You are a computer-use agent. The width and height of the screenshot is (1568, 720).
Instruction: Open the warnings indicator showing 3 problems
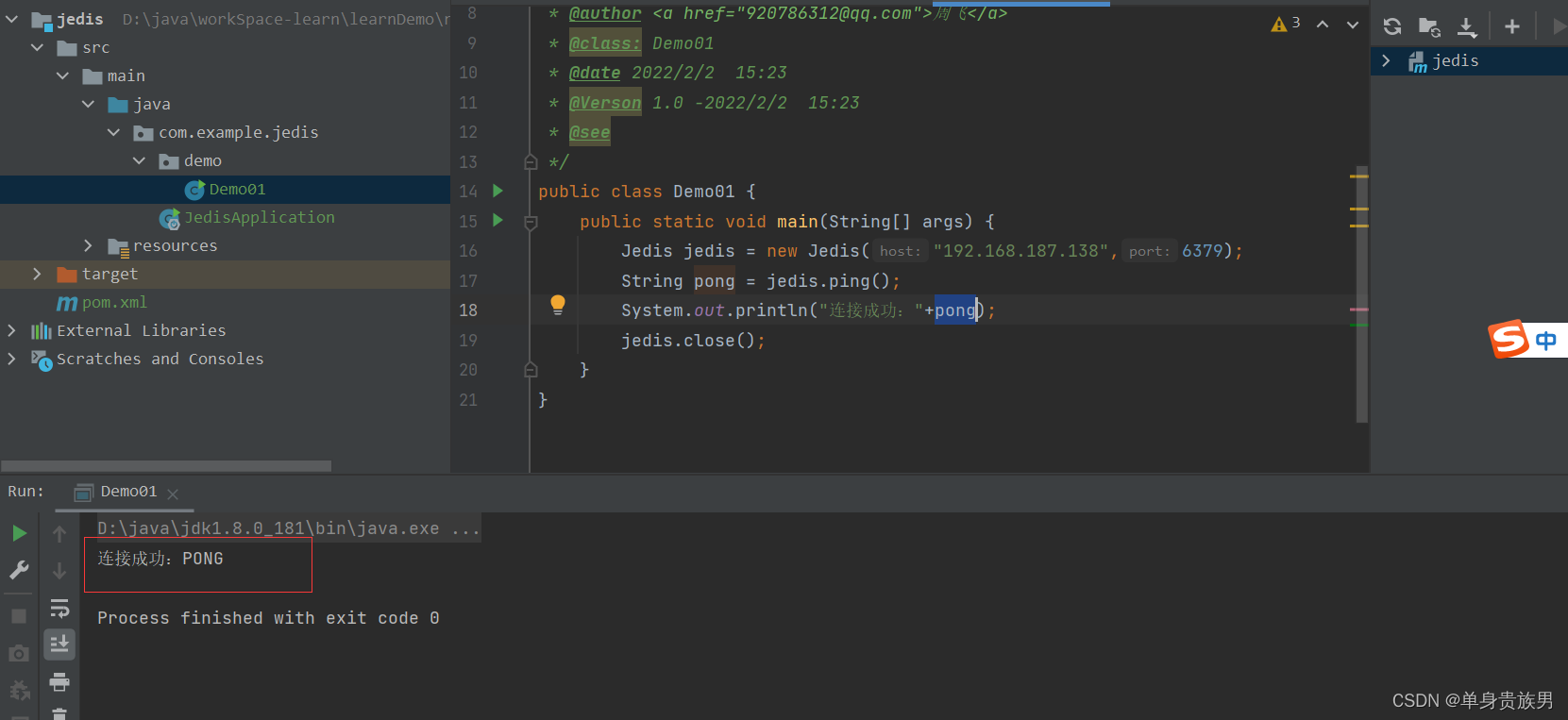coord(1286,24)
